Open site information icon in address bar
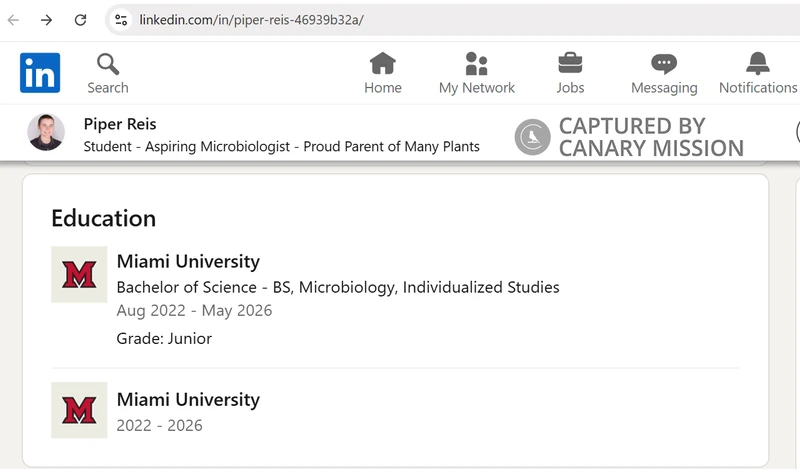Viewport: 800px width, 469px height. pos(121,20)
